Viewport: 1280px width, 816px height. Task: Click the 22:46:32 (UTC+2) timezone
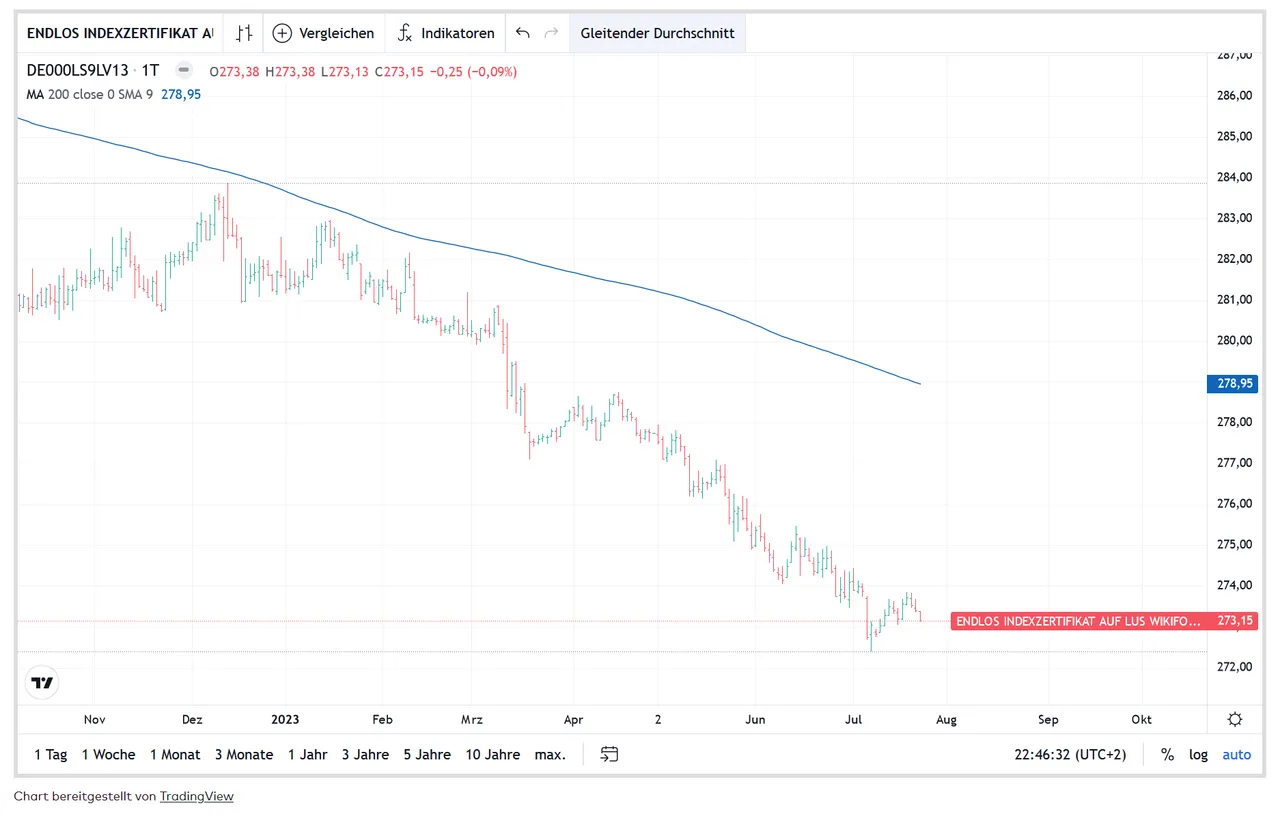click(1070, 755)
